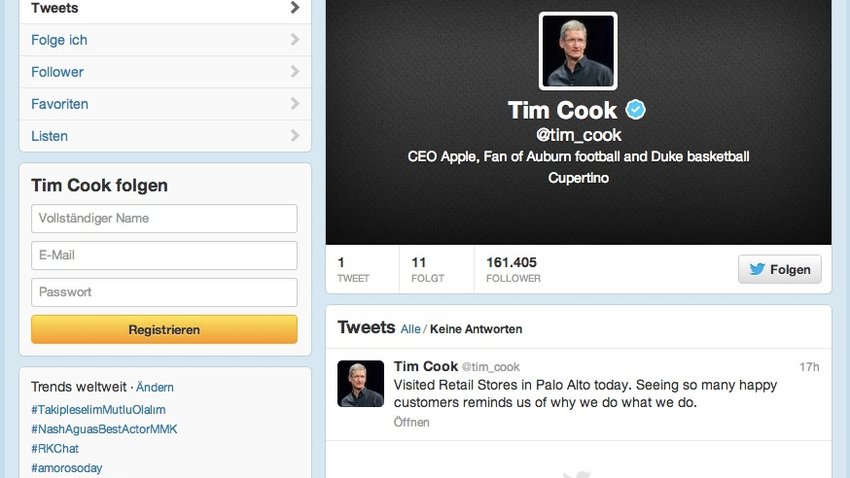
Task: Follow Tim Cook with the Folgen button
Action: coord(780,269)
